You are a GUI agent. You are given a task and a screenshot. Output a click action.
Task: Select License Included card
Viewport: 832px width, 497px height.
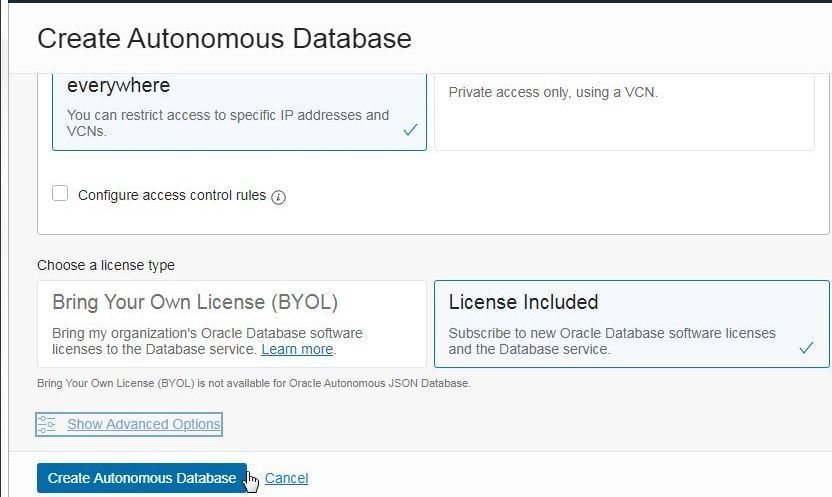pos(631,324)
